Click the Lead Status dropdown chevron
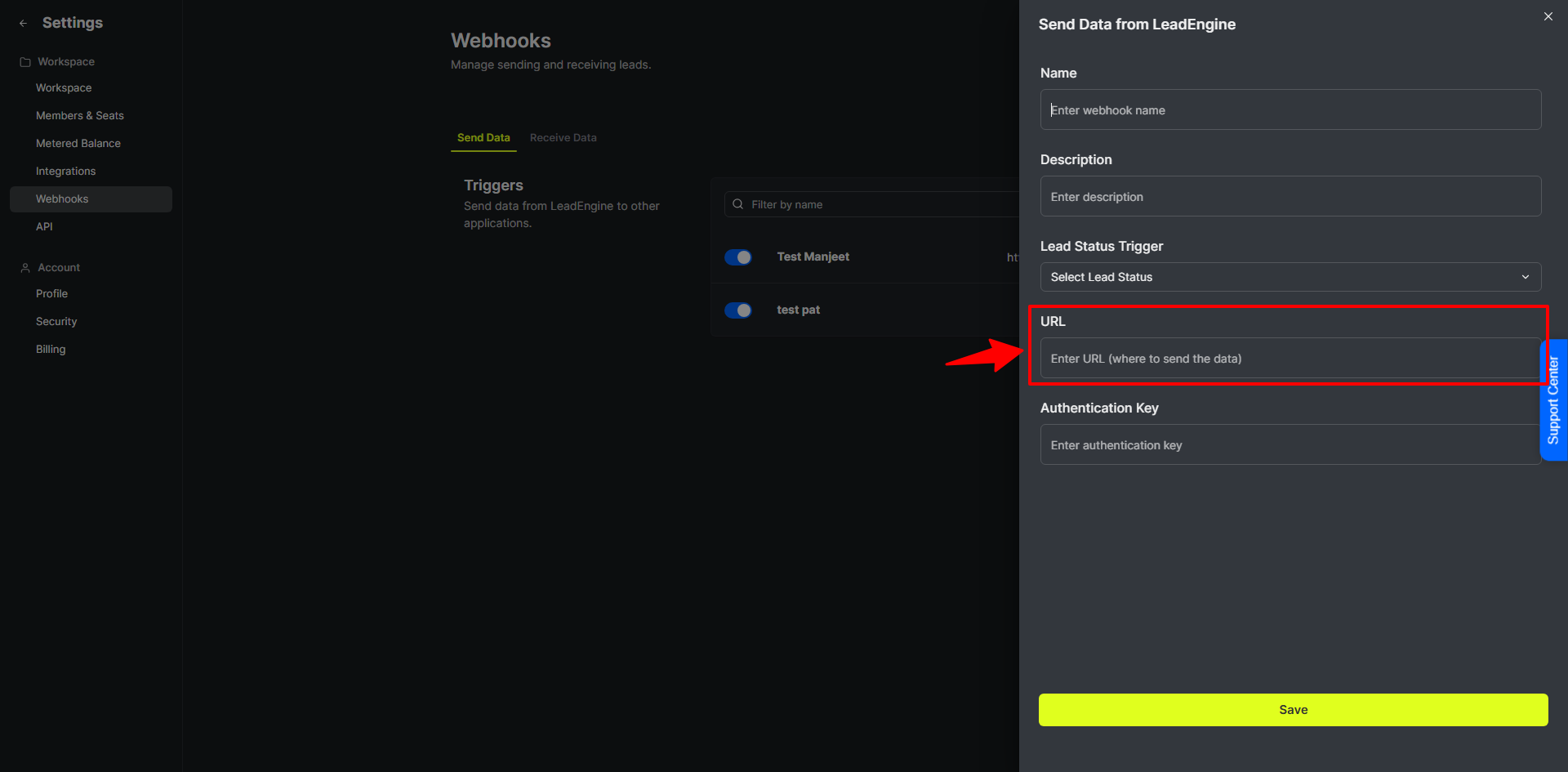 pos(1525,277)
